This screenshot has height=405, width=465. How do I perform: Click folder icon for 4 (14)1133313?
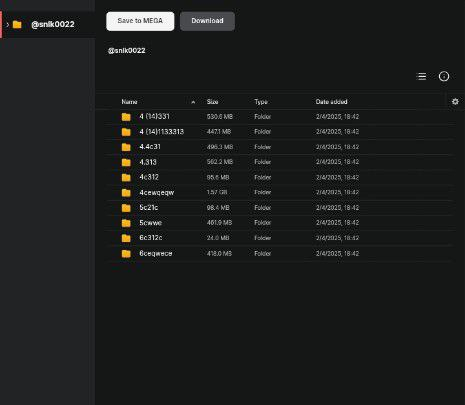(126, 132)
